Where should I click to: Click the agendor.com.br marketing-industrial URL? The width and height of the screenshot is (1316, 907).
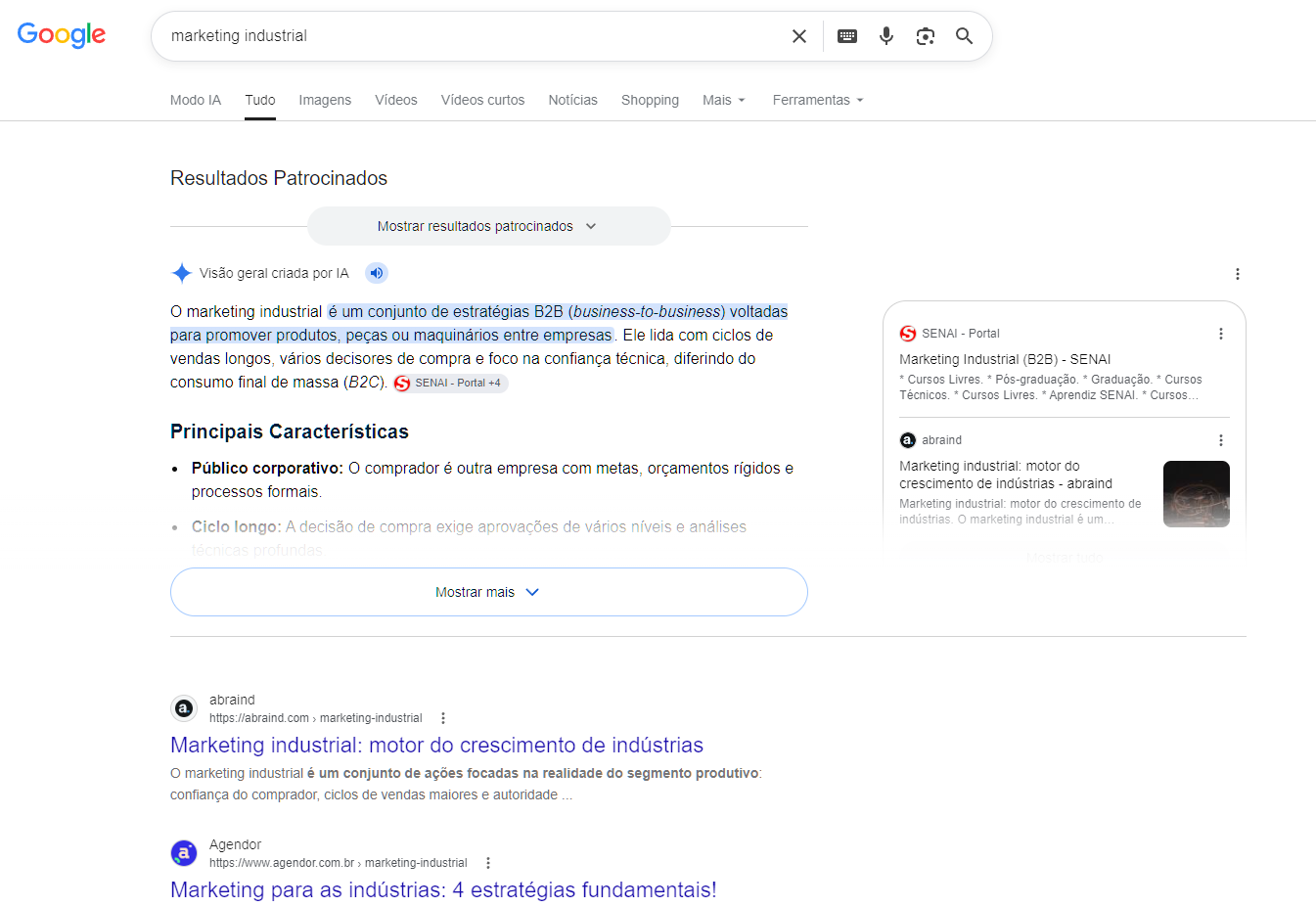pos(339,863)
